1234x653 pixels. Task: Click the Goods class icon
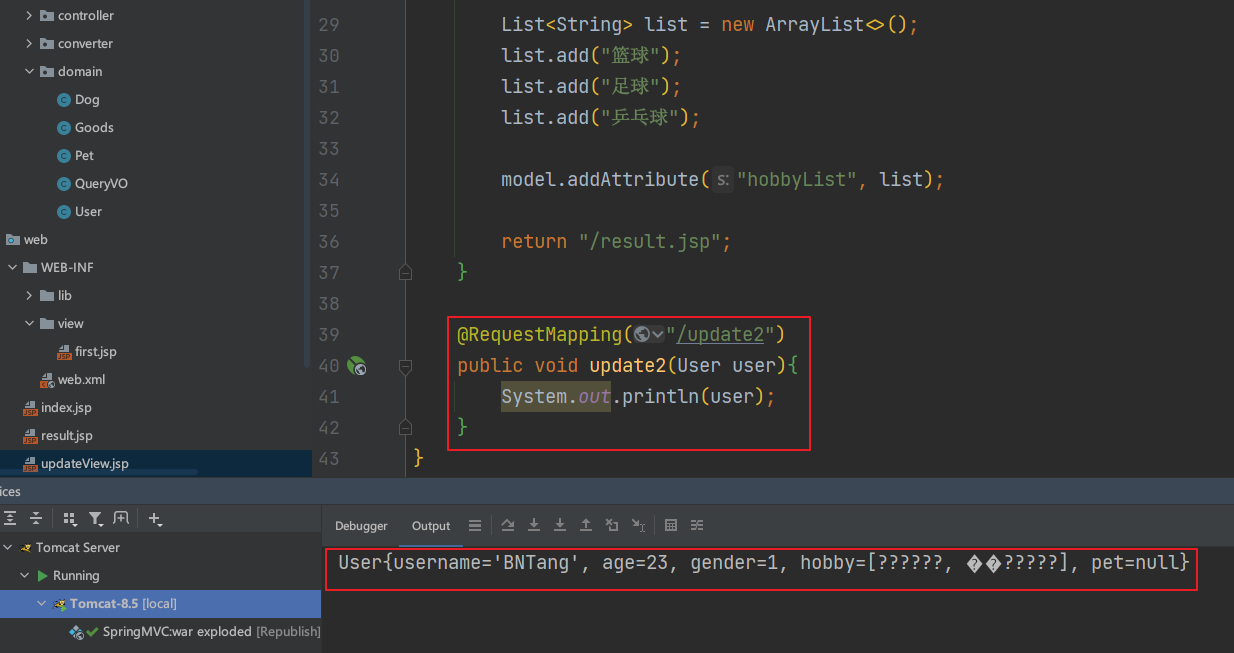pos(65,128)
